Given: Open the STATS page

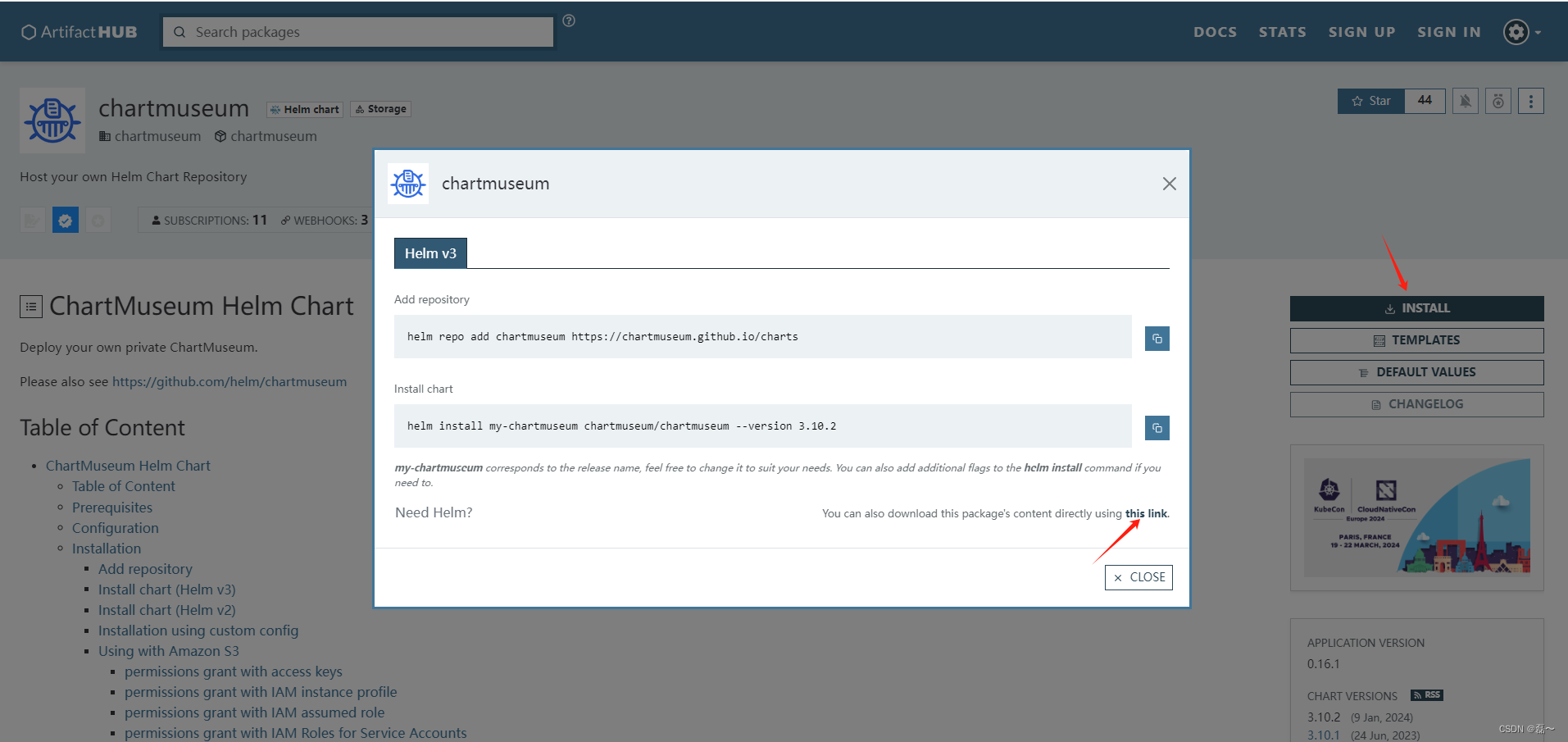Looking at the screenshot, I should pos(1283,32).
